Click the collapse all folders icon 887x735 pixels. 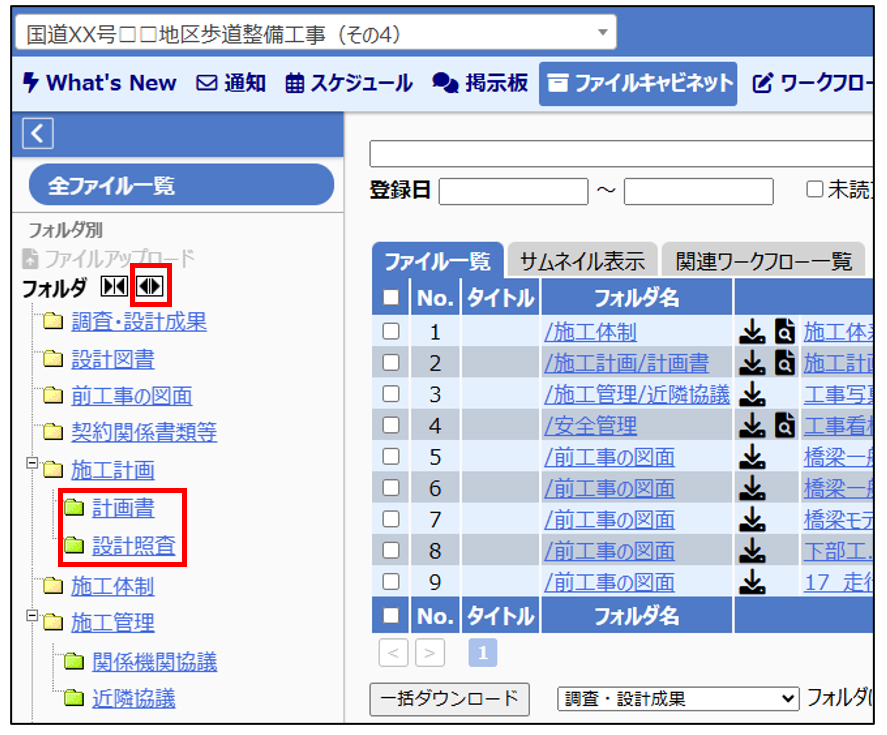click(114, 287)
